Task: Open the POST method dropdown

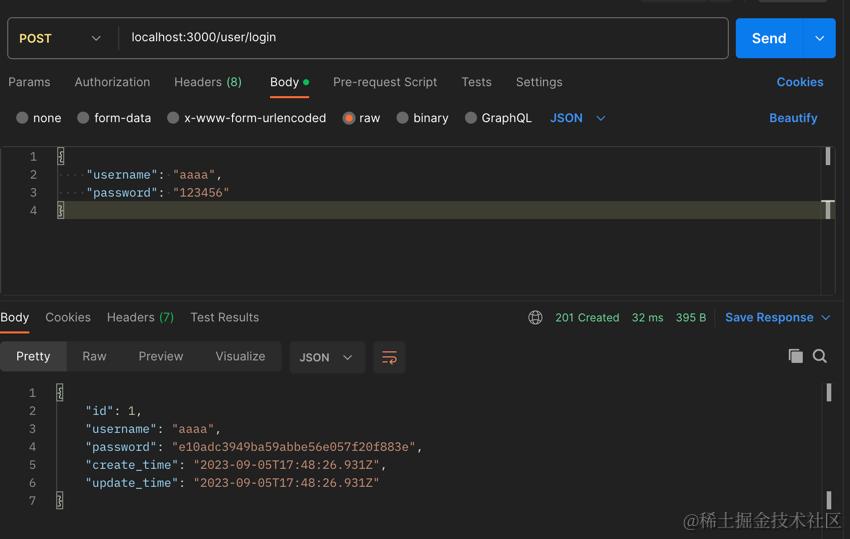Action: click(60, 38)
